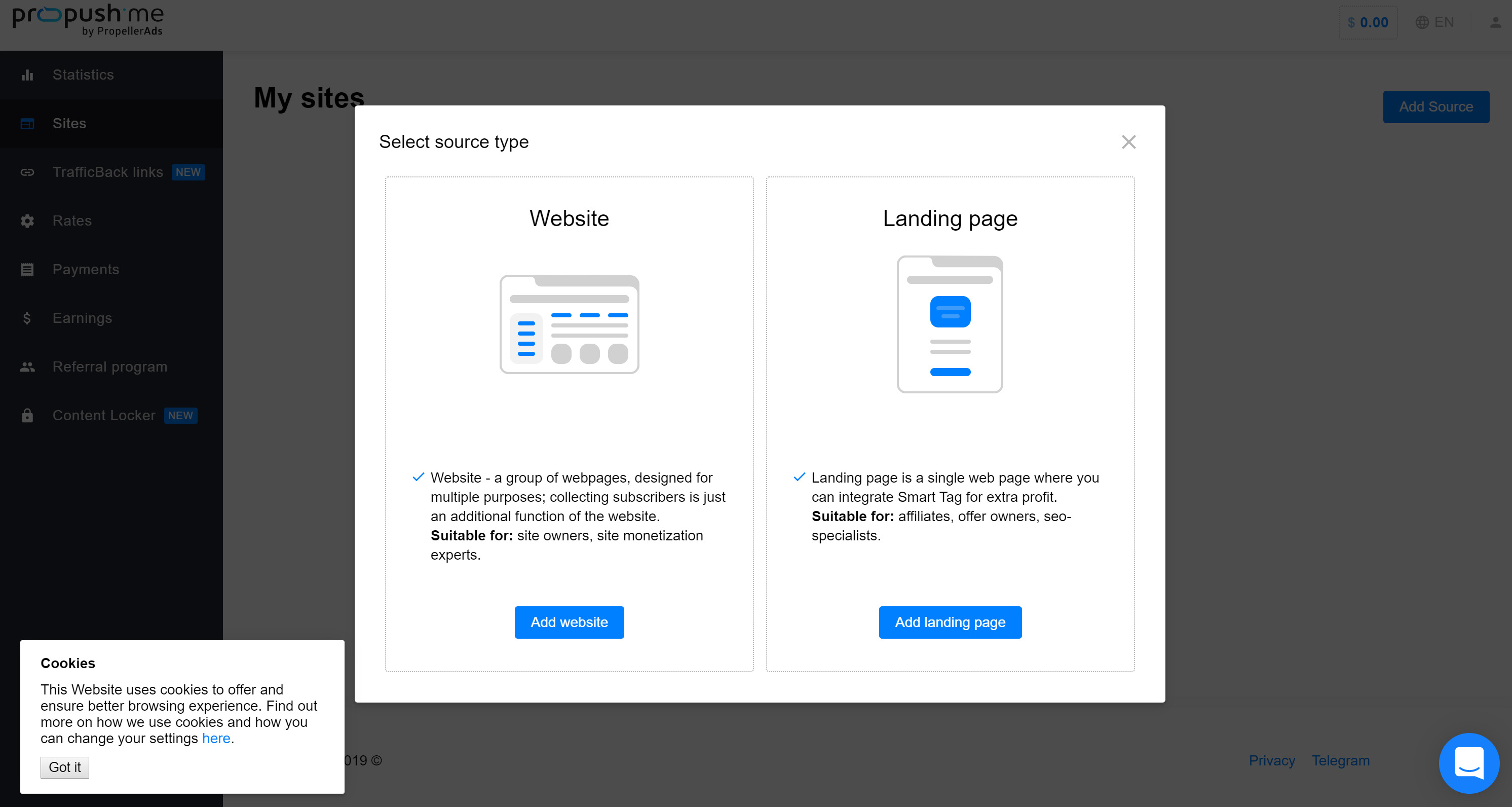Click the $ 0.00 balance indicator
The height and width of the screenshot is (807, 1512).
[x=1368, y=22]
